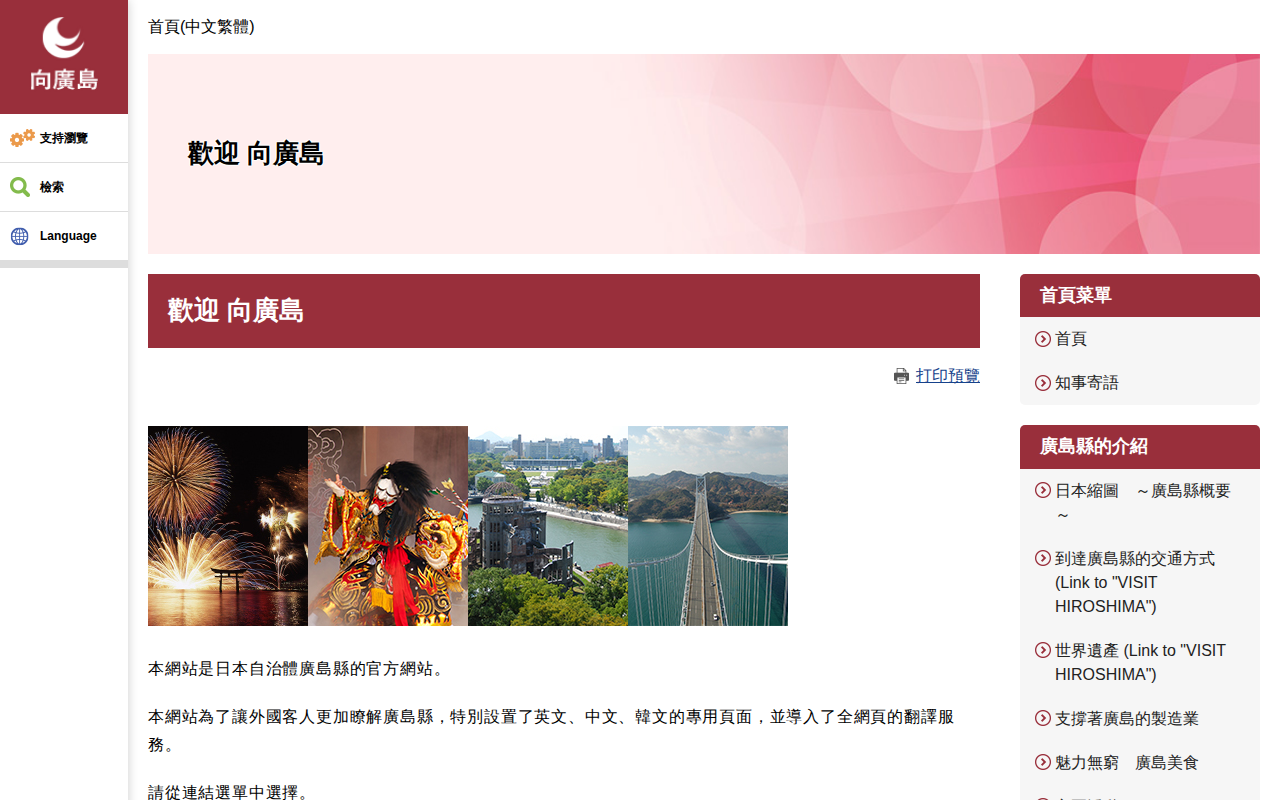Expand the 支持瀏覽 accessibility options

coord(64,138)
